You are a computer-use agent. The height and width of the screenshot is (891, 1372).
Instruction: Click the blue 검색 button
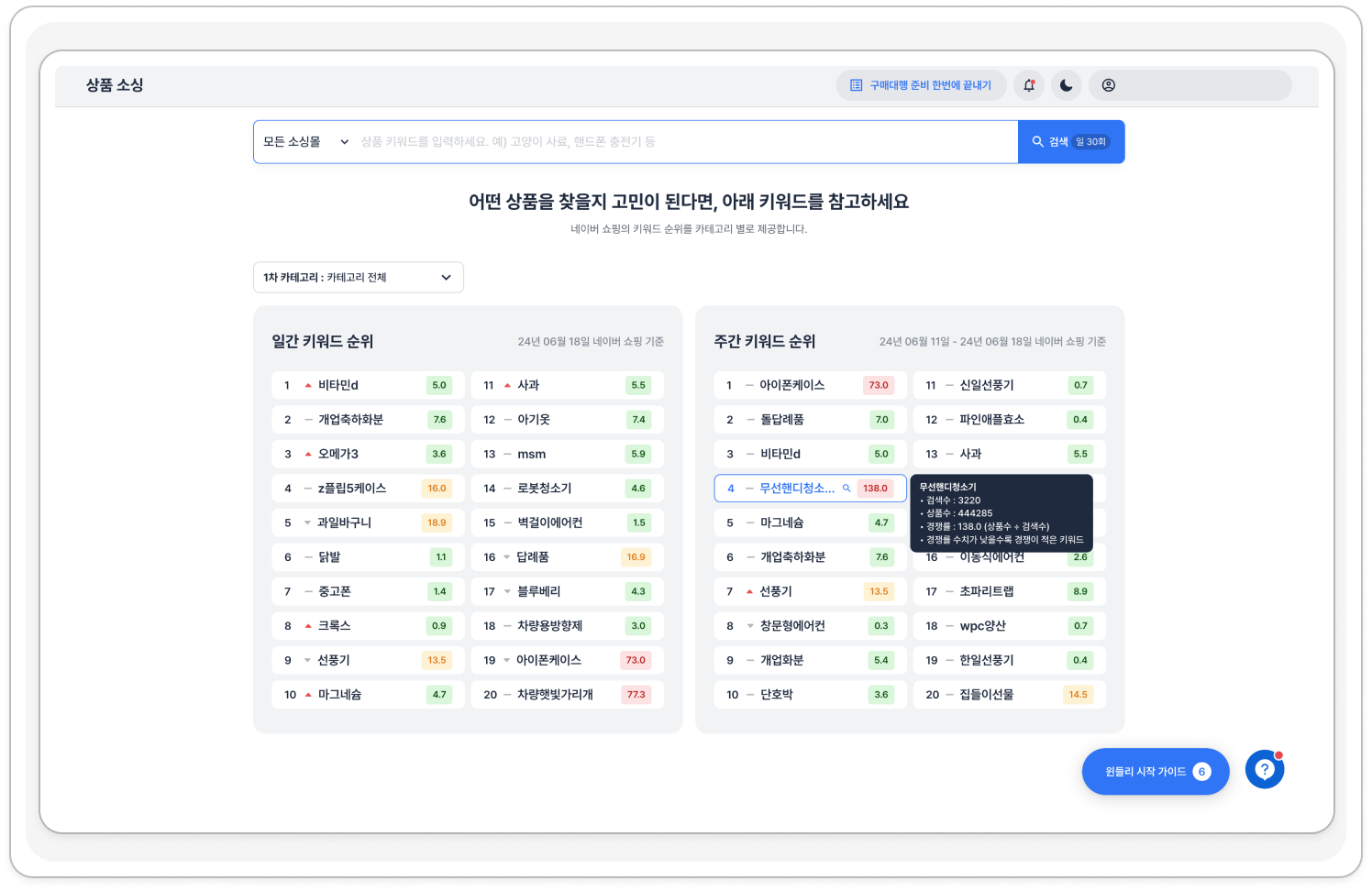(1071, 142)
